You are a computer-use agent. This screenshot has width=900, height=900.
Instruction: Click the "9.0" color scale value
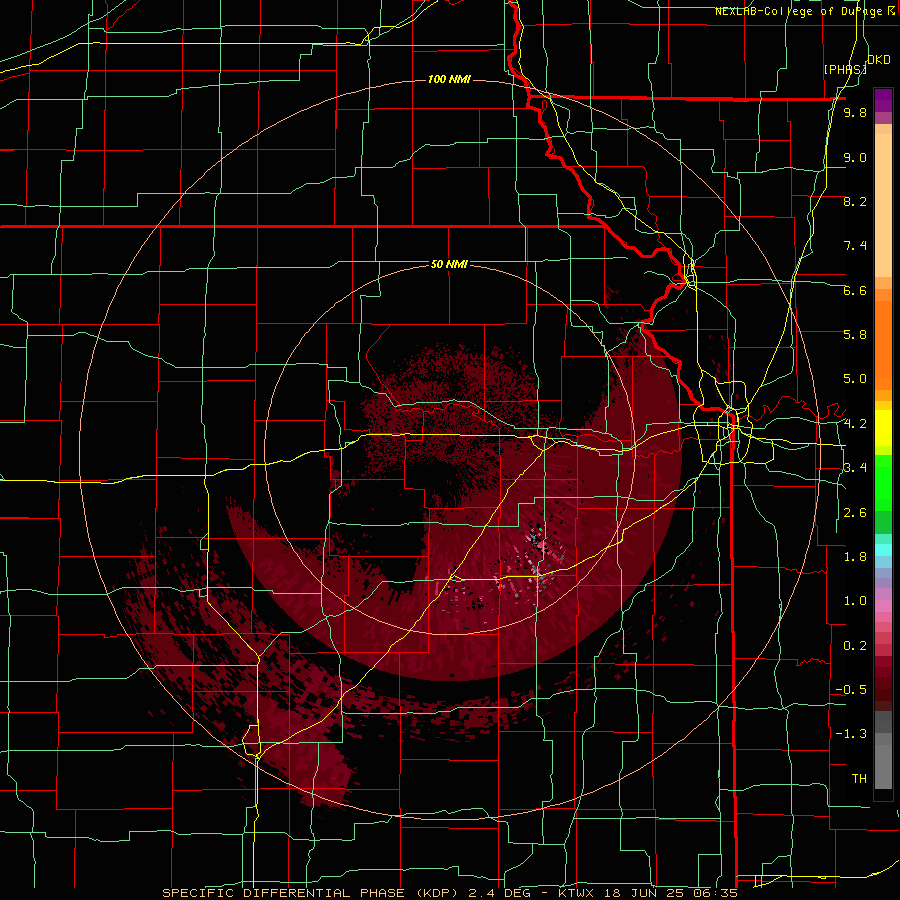[855, 157]
